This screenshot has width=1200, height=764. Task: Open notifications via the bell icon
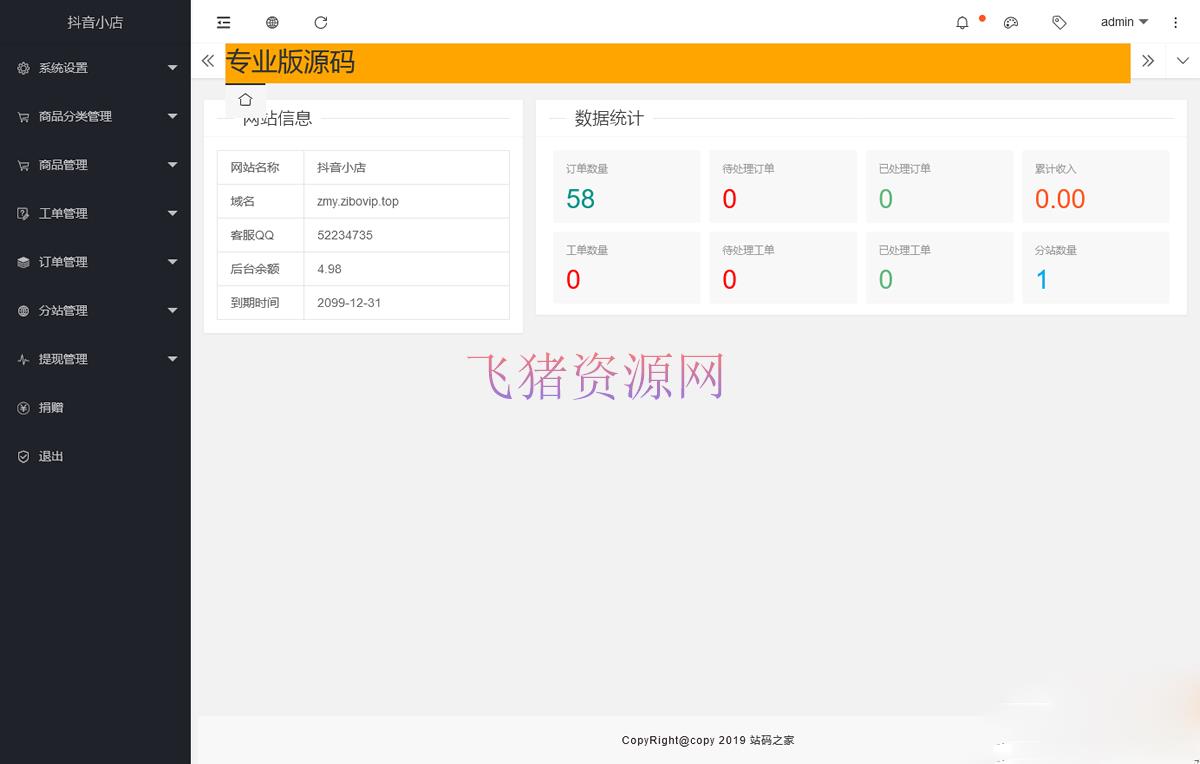[962, 22]
